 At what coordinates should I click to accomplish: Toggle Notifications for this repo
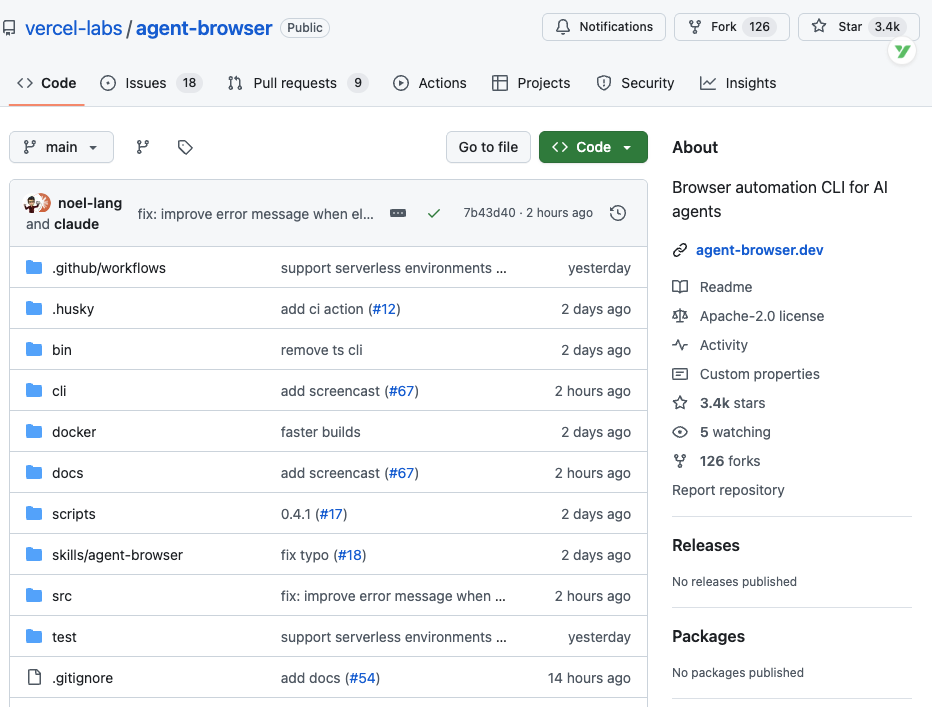(x=603, y=27)
